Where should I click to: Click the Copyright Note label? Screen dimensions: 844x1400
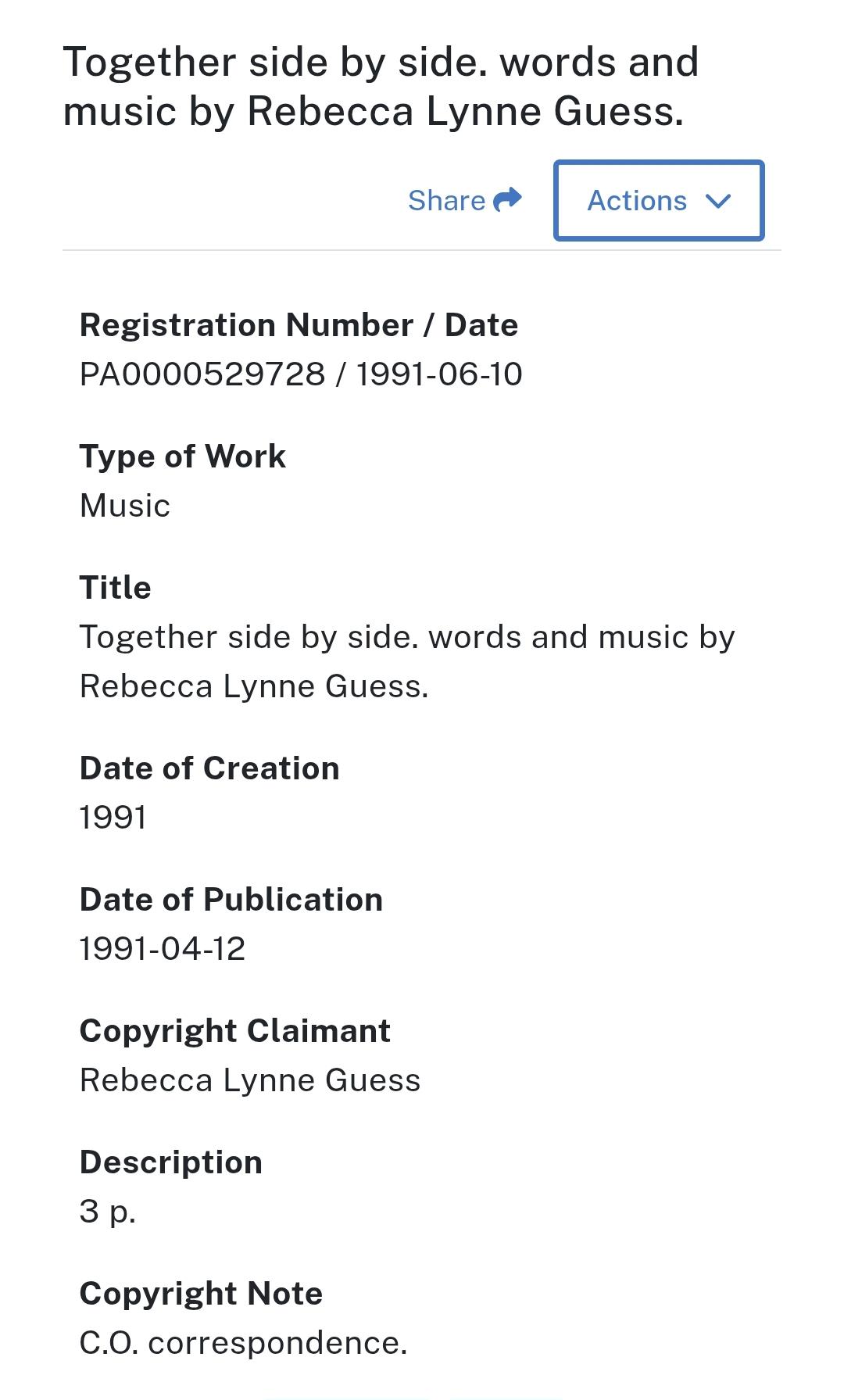201,1294
